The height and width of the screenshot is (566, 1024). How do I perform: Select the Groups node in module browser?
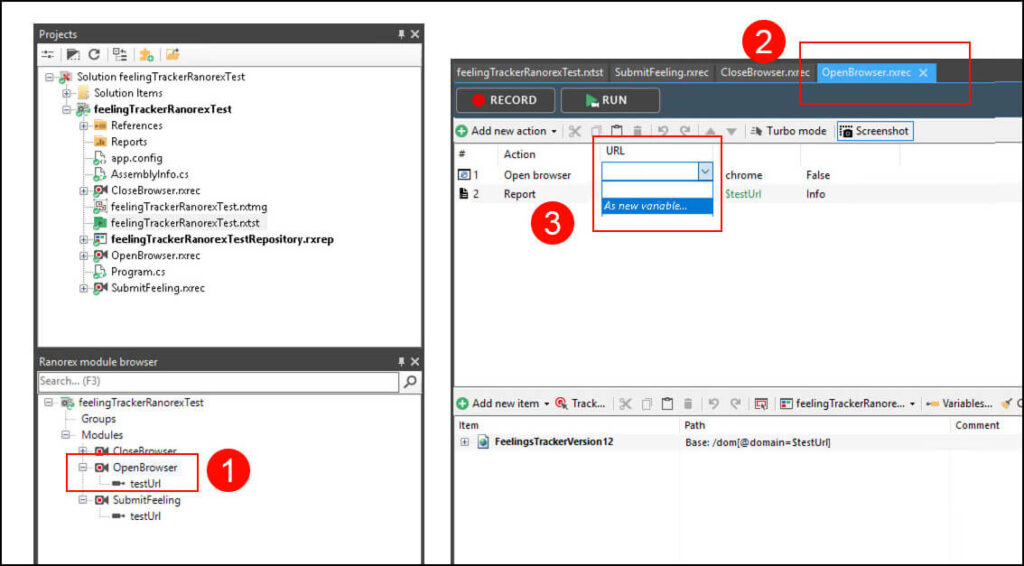[x=98, y=418]
